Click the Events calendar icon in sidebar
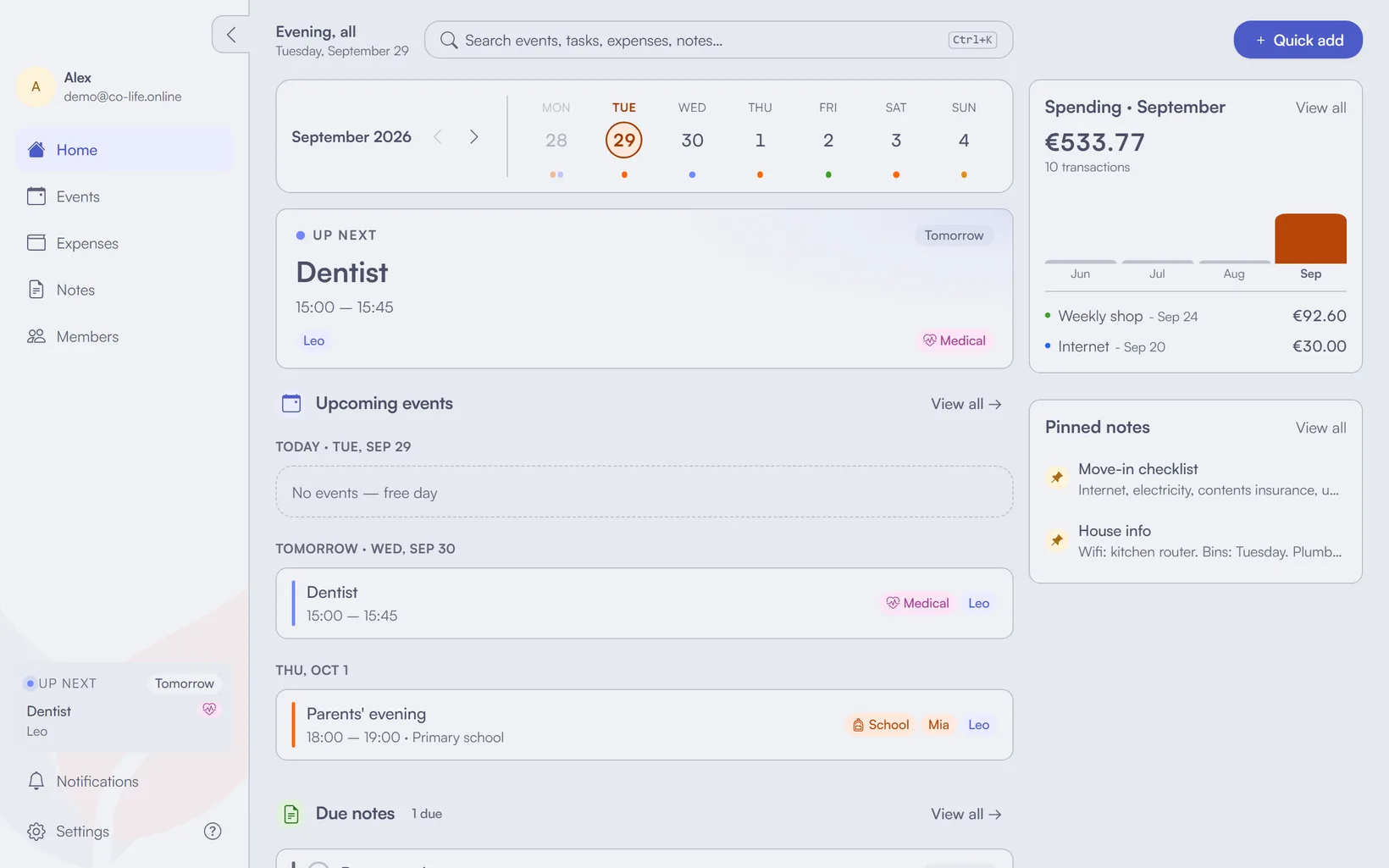 tap(36, 196)
